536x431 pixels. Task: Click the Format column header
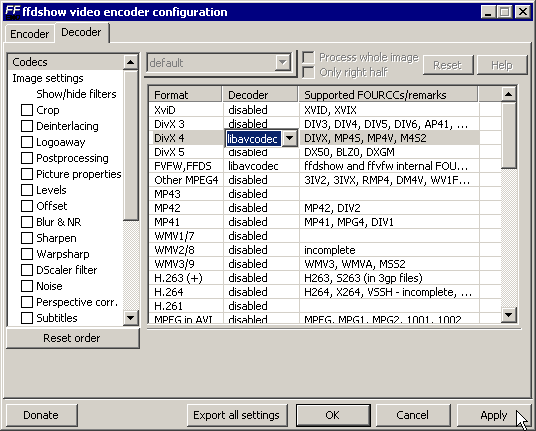click(185, 95)
